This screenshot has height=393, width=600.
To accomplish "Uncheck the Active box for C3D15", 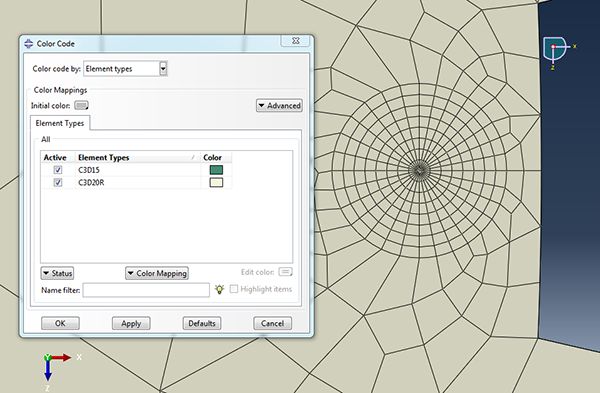I will pos(58,170).
